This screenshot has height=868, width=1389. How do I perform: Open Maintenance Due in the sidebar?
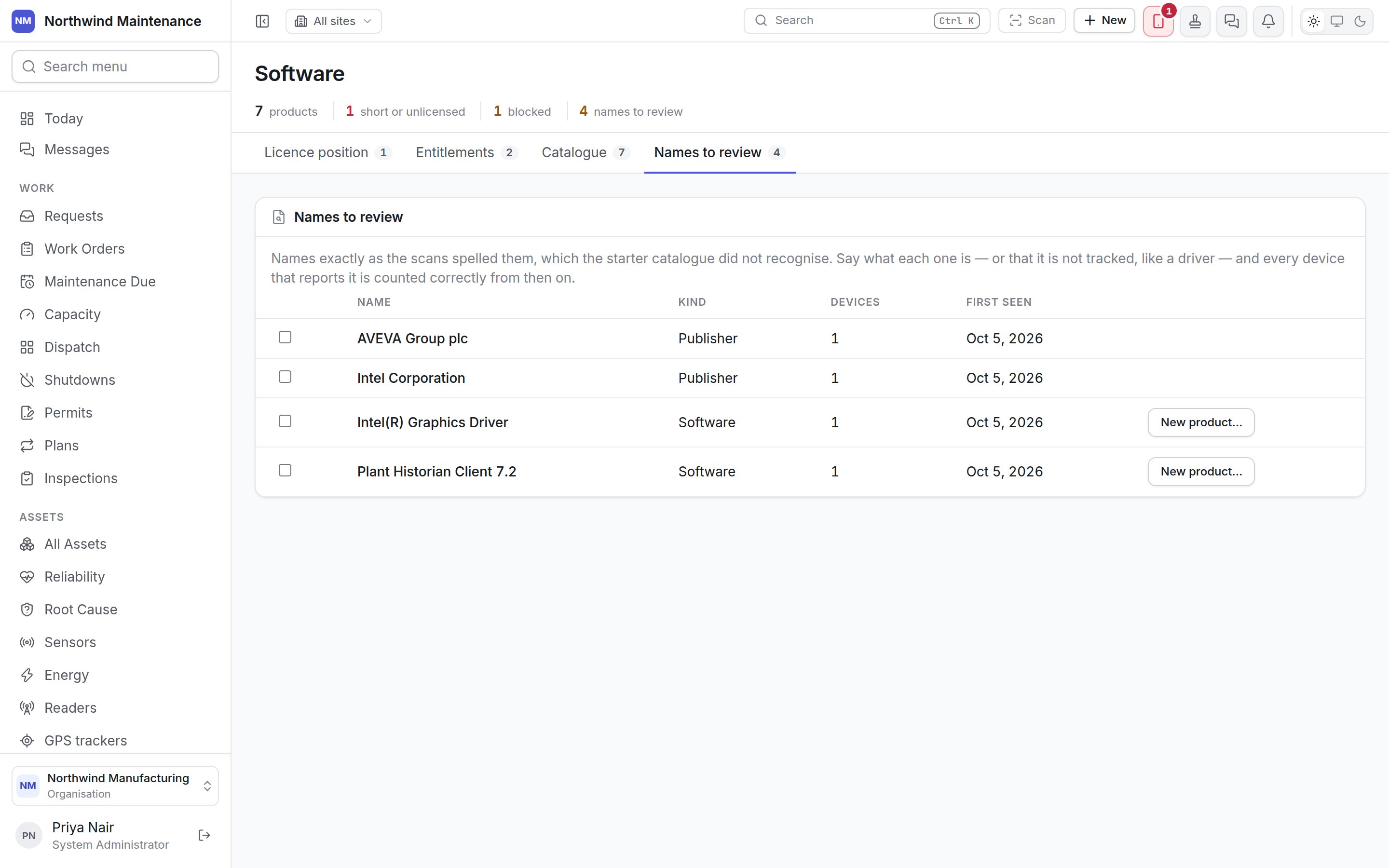[115, 282]
